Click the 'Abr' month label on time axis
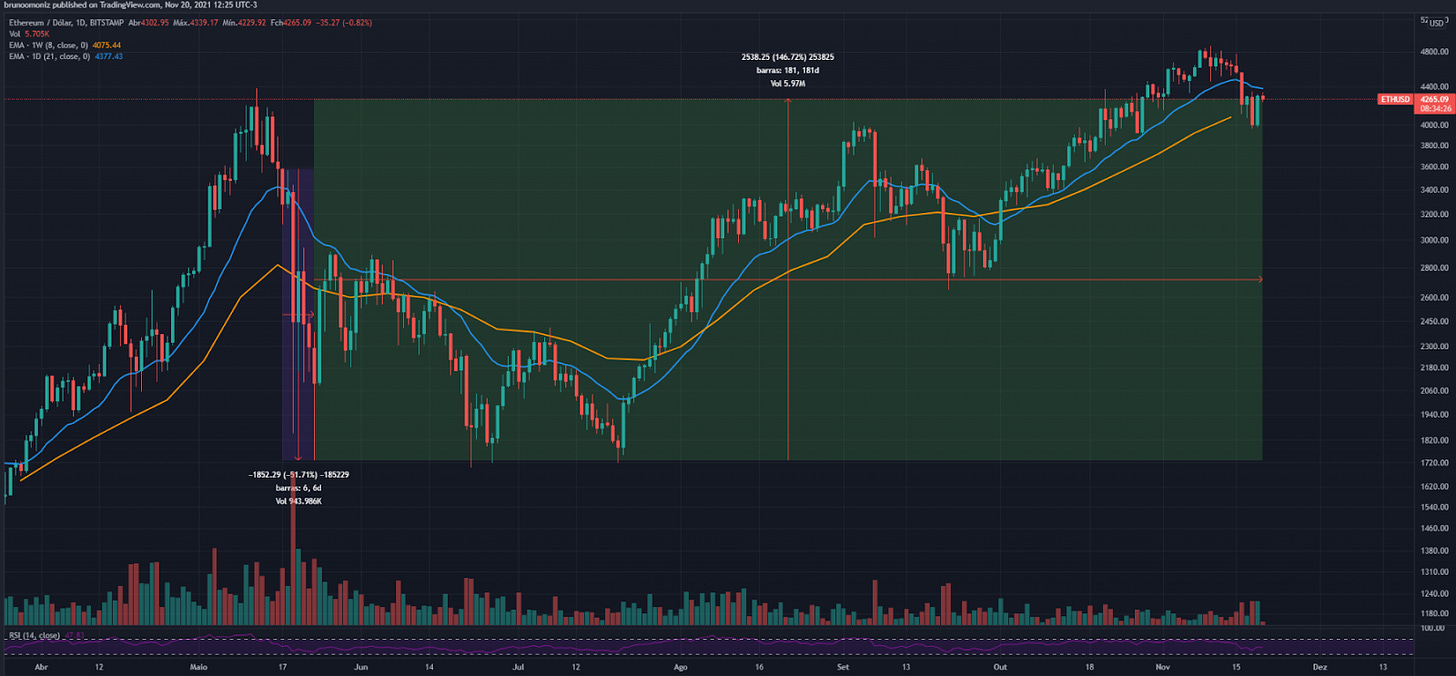Screen dimensions: 1456x676 tap(41, 665)
